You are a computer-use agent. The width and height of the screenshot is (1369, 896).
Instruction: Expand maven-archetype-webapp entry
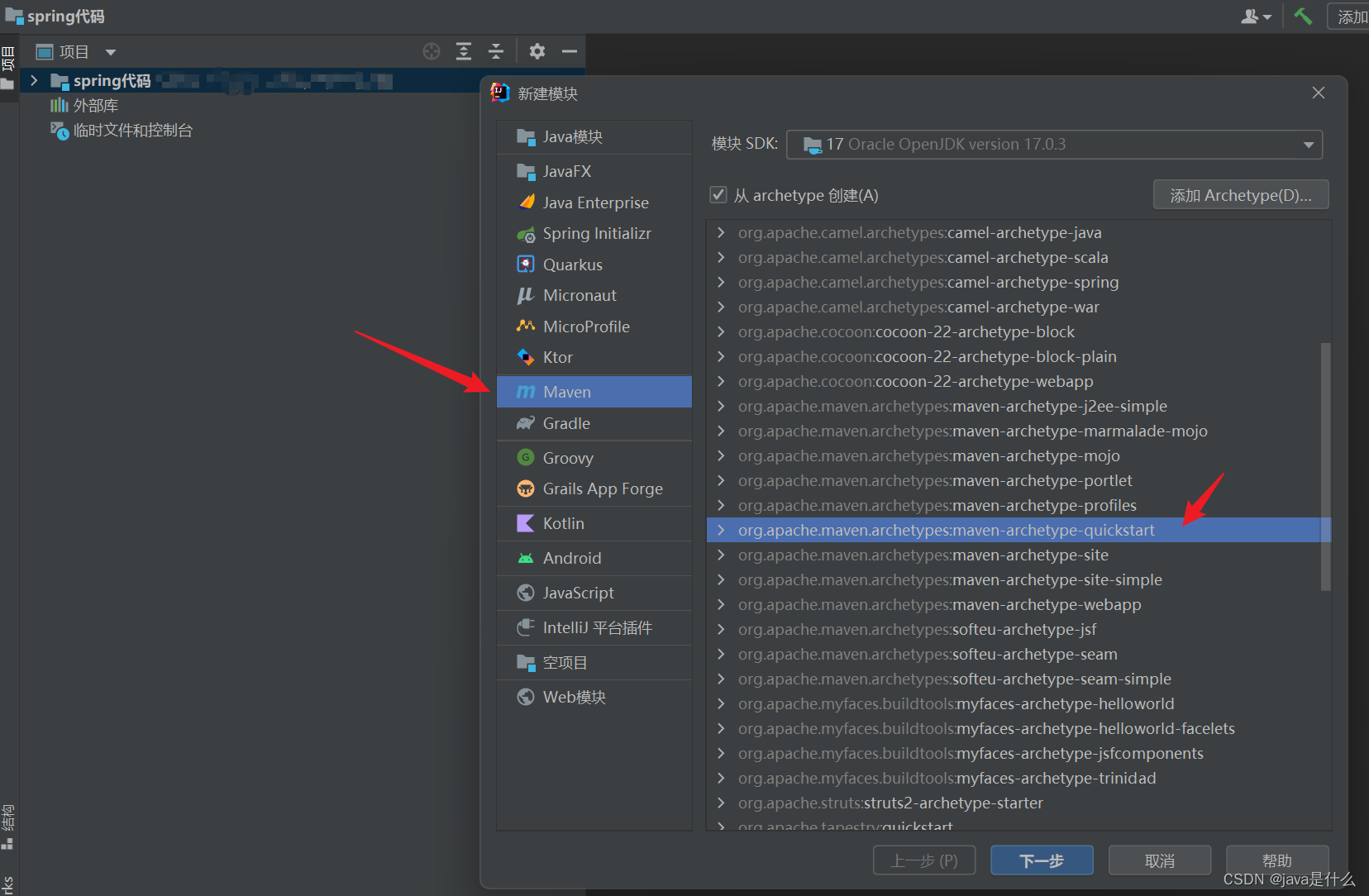click(x=721, y=604)
